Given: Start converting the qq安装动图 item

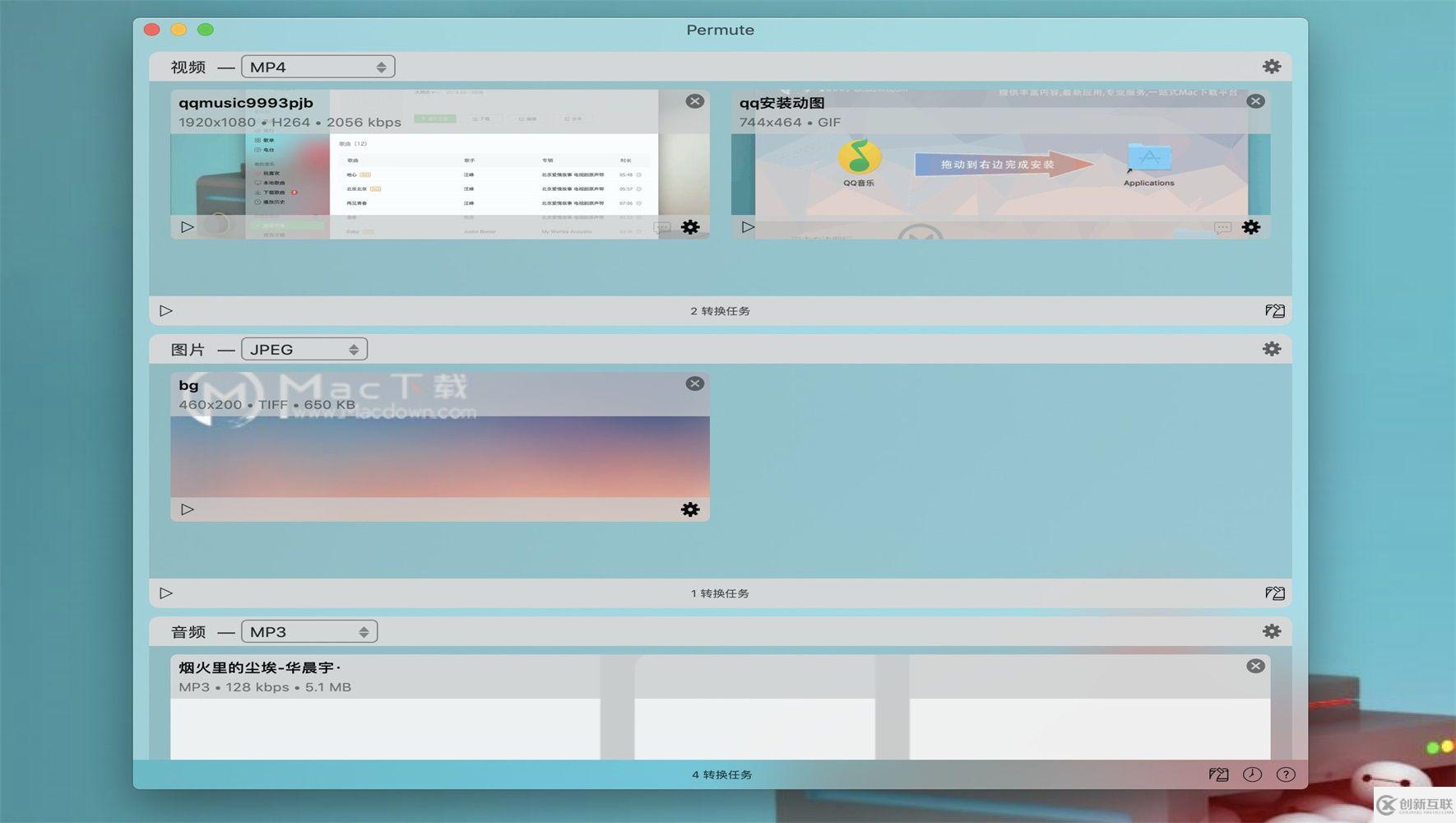Looking at the screenshot, I should [748, 226].
